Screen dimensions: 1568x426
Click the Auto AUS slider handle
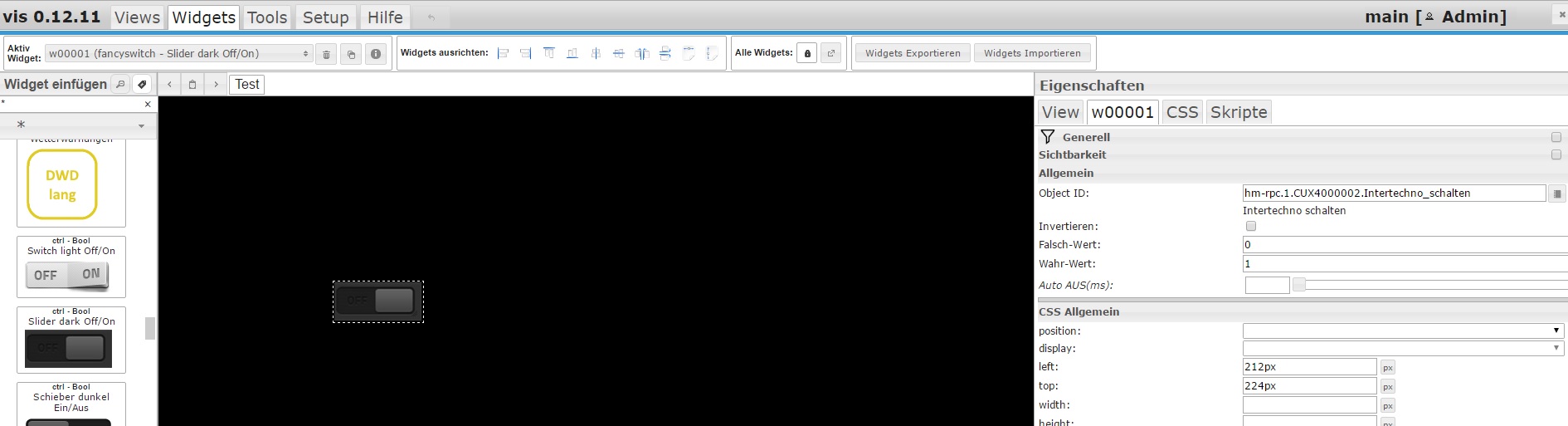[x=1299, y=285]
